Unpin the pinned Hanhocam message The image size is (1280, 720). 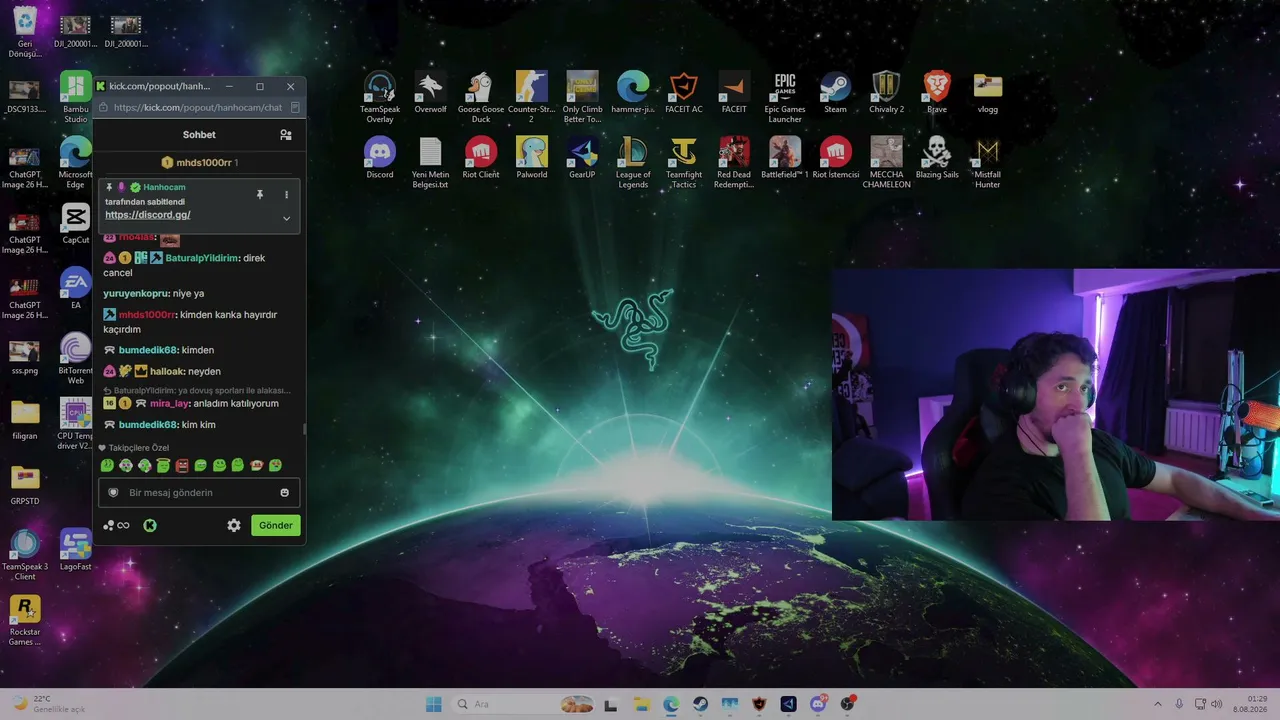(260, 194)
